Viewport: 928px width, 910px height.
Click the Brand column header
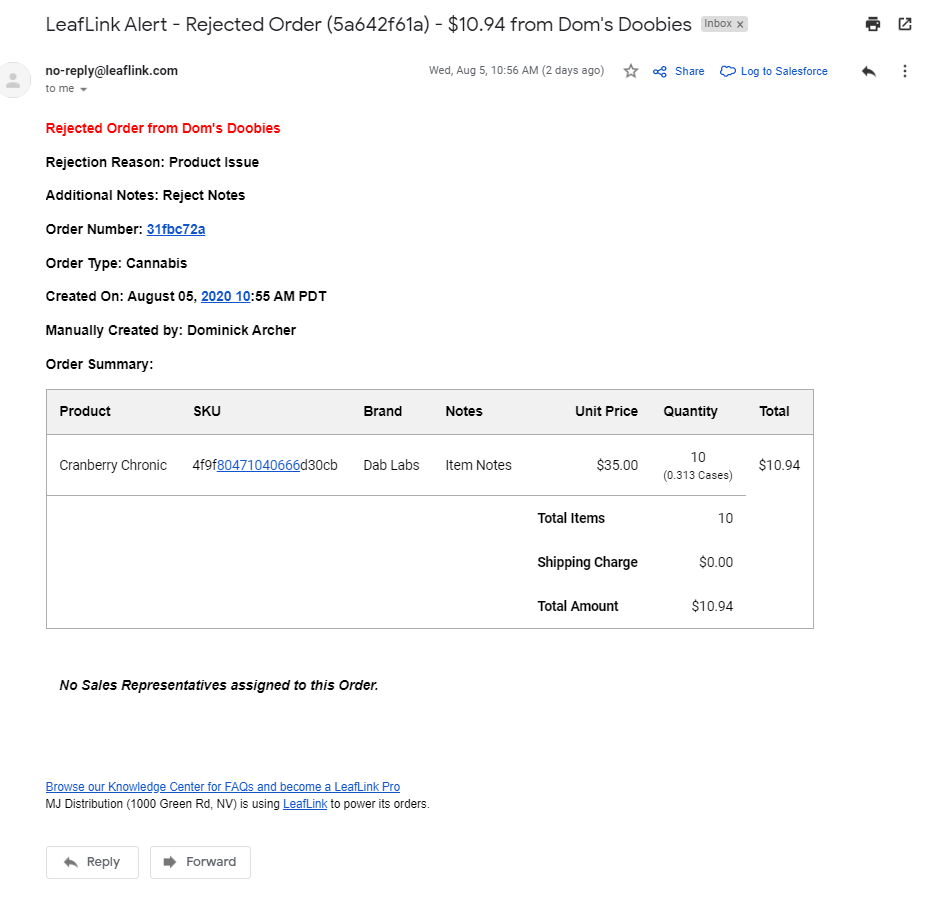(382, 411)
